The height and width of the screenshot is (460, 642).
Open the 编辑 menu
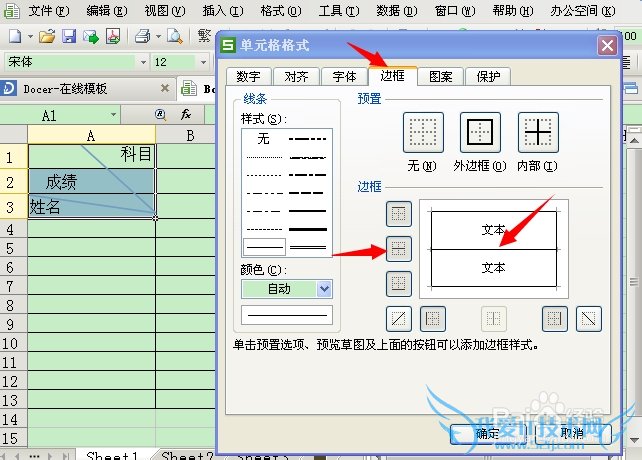pos(107,11)
